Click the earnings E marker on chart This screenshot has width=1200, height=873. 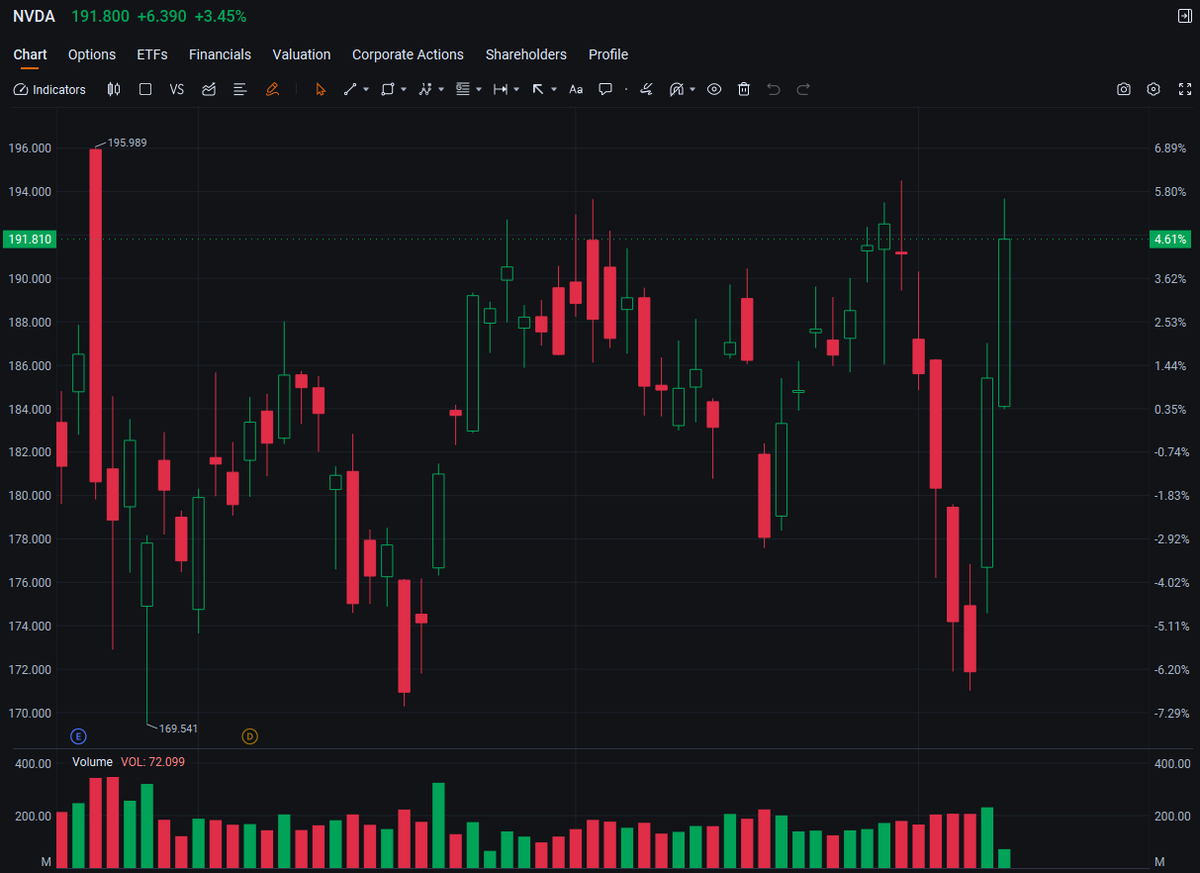tap(79, 736)
